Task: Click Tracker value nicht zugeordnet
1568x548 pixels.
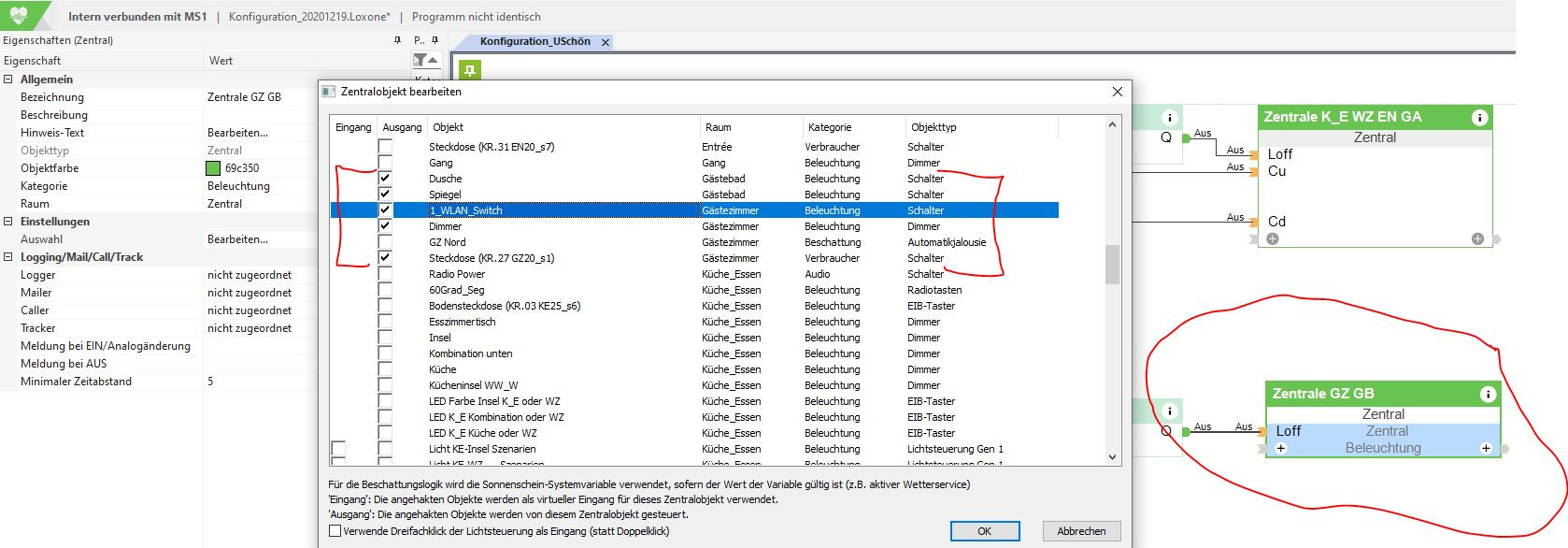Action: click(249, 328)
